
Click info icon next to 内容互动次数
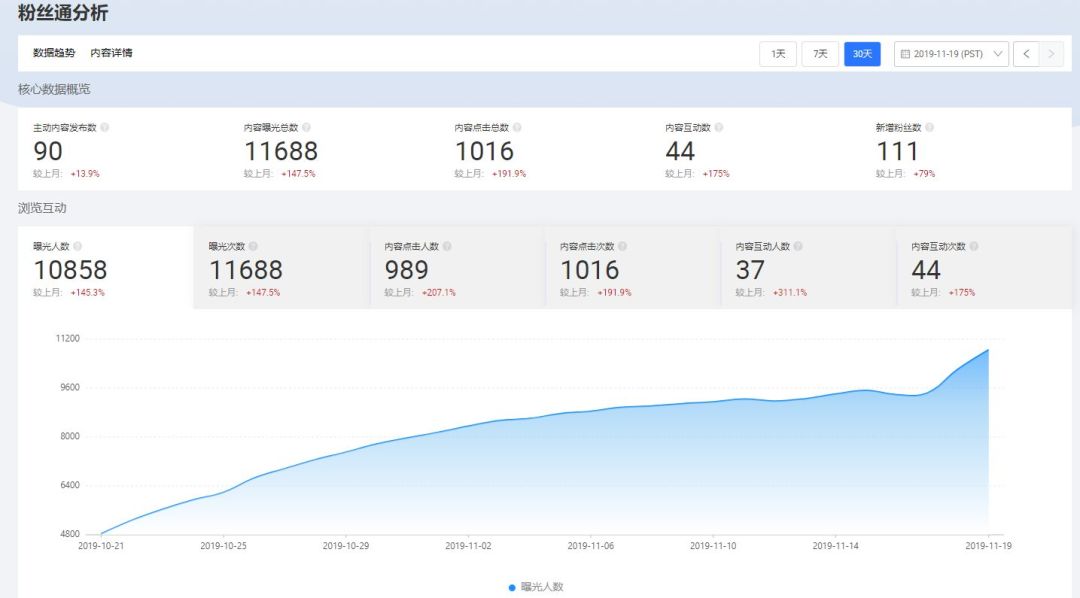[x=974, y=246]
